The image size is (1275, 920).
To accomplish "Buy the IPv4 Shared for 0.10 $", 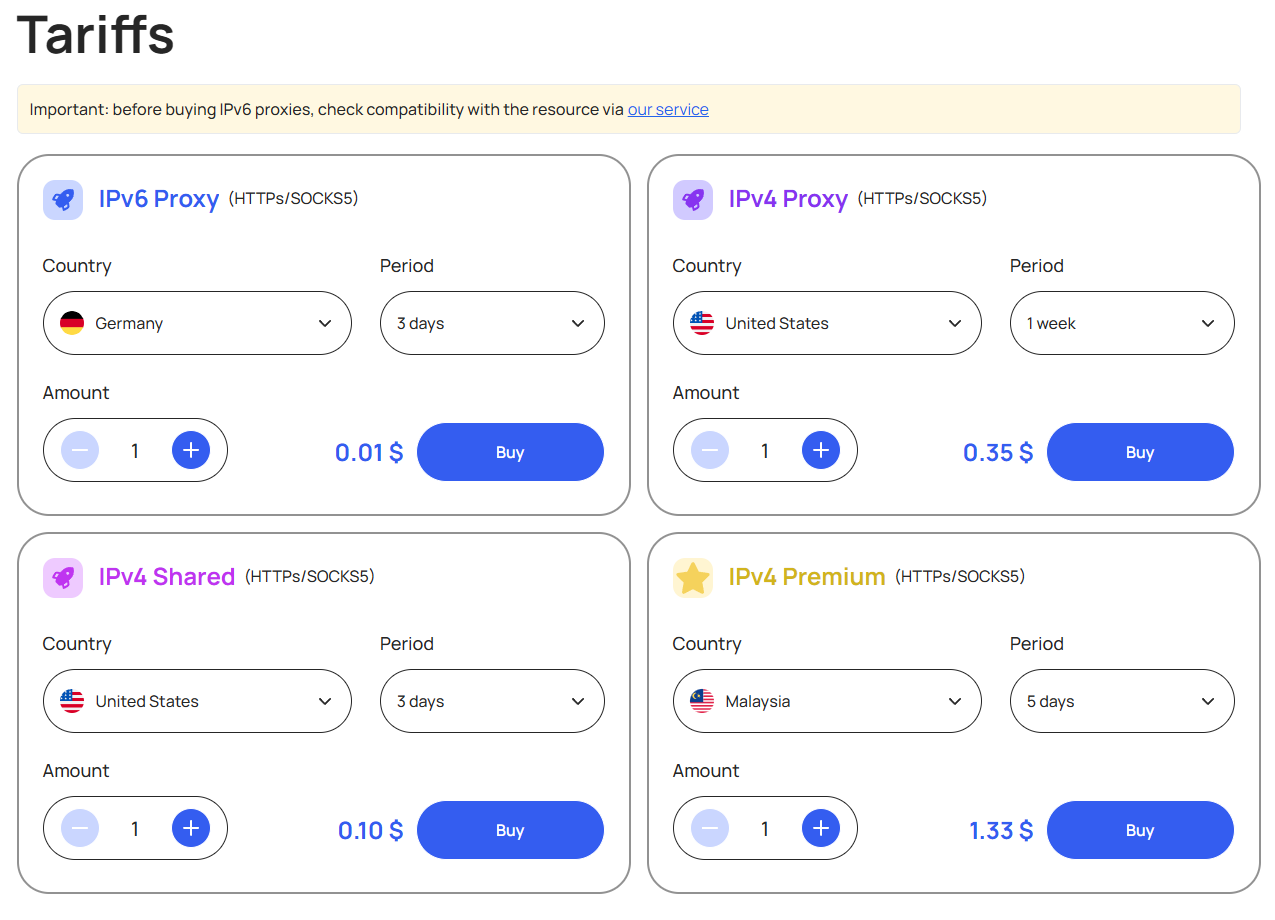I will [510, 830].
